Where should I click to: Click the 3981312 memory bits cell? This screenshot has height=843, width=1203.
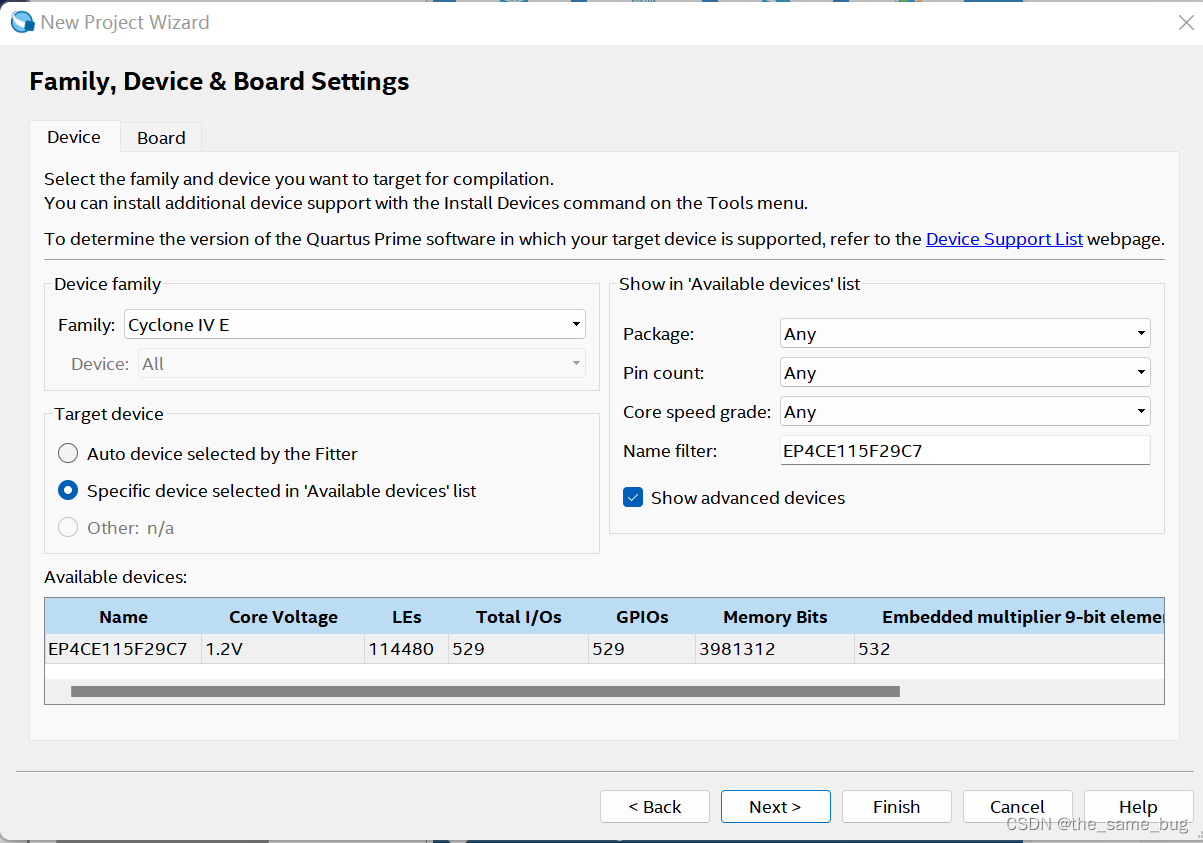[775, 648]
